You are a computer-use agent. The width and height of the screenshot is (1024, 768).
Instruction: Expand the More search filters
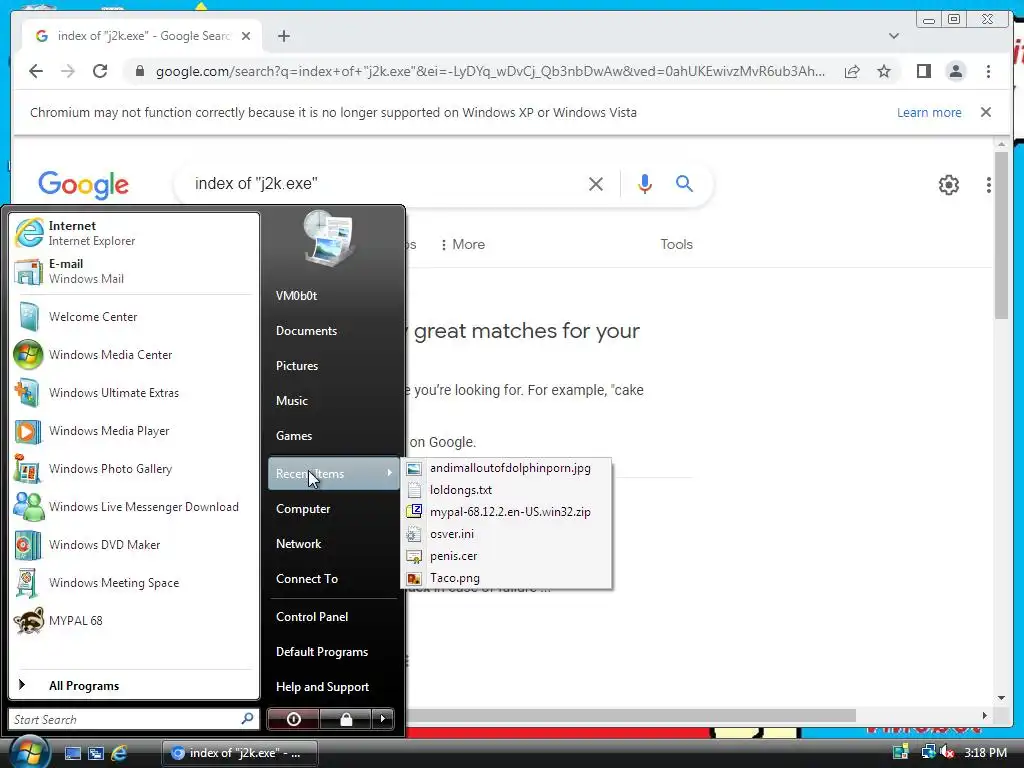(x=463, y=244)
